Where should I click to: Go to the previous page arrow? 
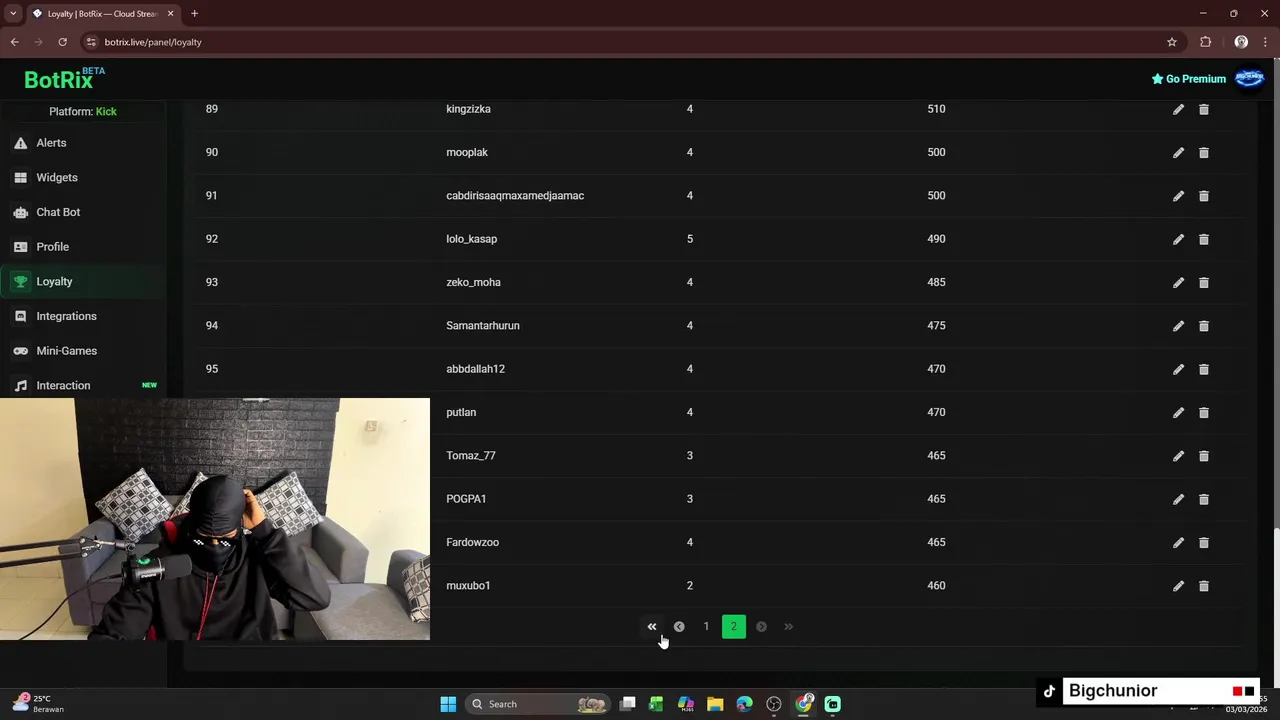pyautogui.click(x=679, y=627)
